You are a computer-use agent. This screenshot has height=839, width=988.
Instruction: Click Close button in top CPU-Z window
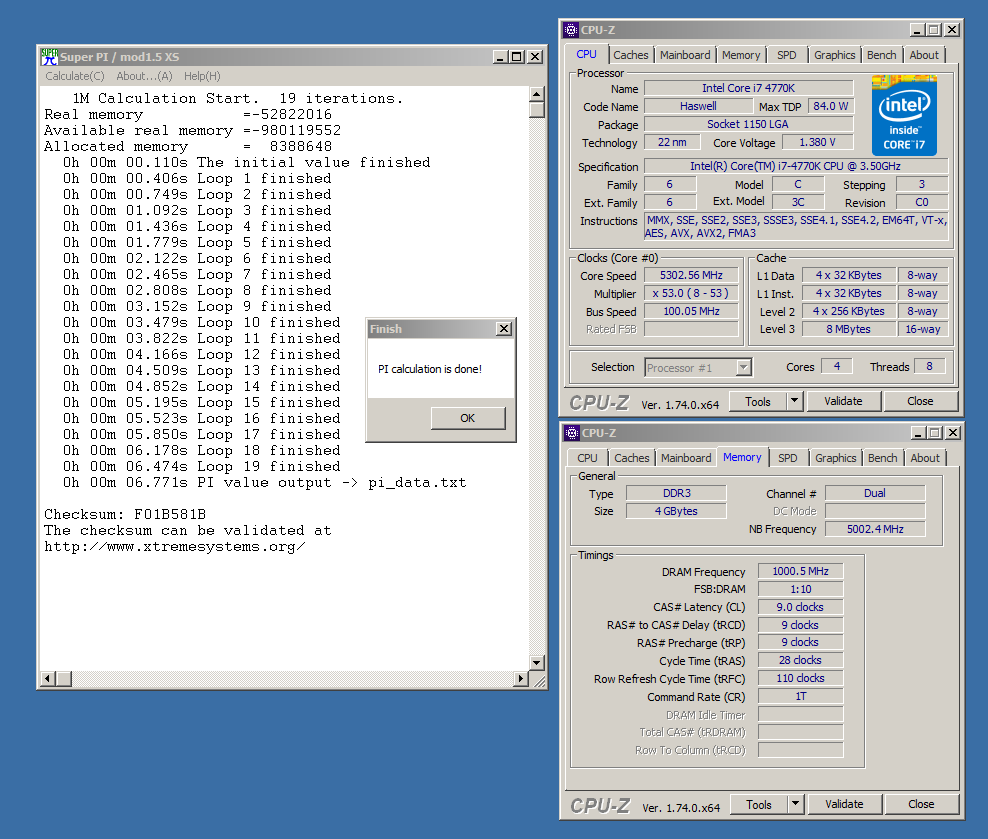[920, 401]
